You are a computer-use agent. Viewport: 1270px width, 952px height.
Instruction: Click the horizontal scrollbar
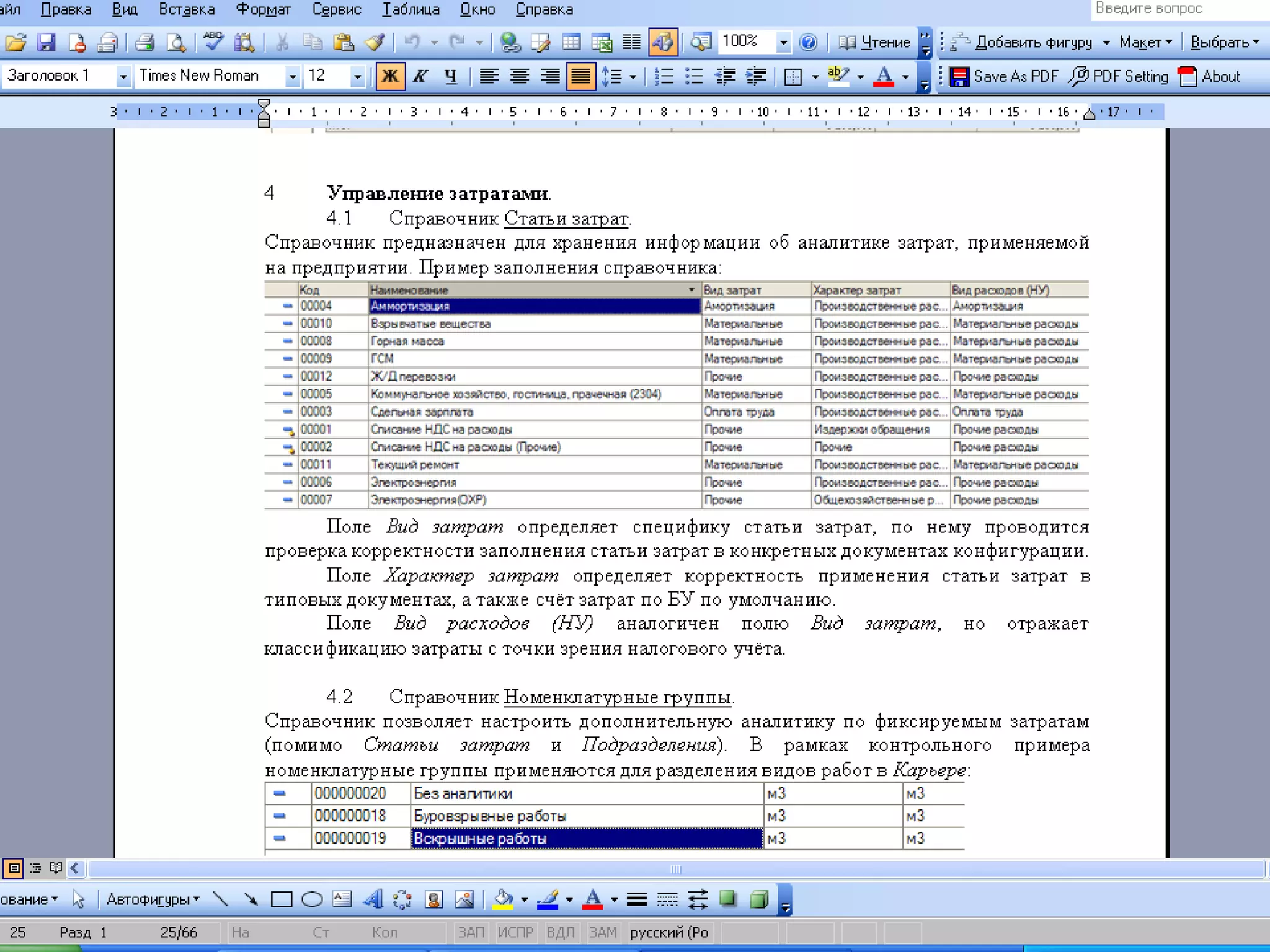[676, 869]
